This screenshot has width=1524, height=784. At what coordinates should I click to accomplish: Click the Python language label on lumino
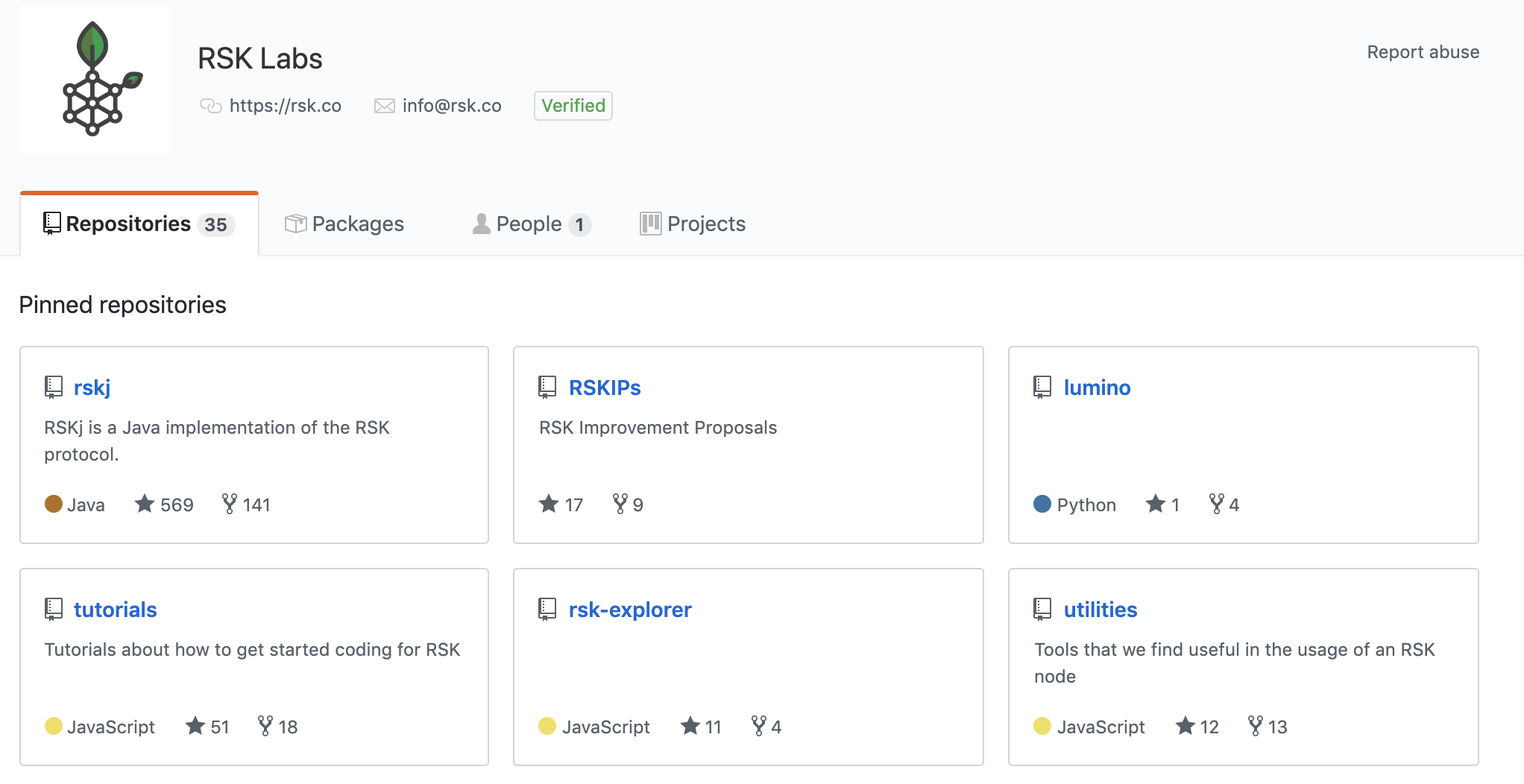1086,505
